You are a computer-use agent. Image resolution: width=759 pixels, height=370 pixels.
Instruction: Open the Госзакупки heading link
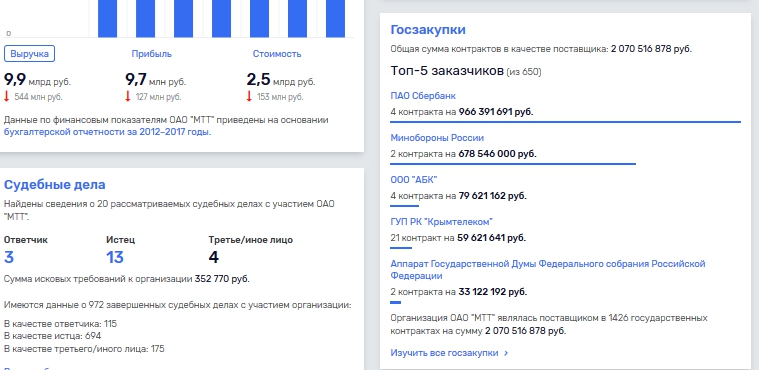(x=428, y=30)
